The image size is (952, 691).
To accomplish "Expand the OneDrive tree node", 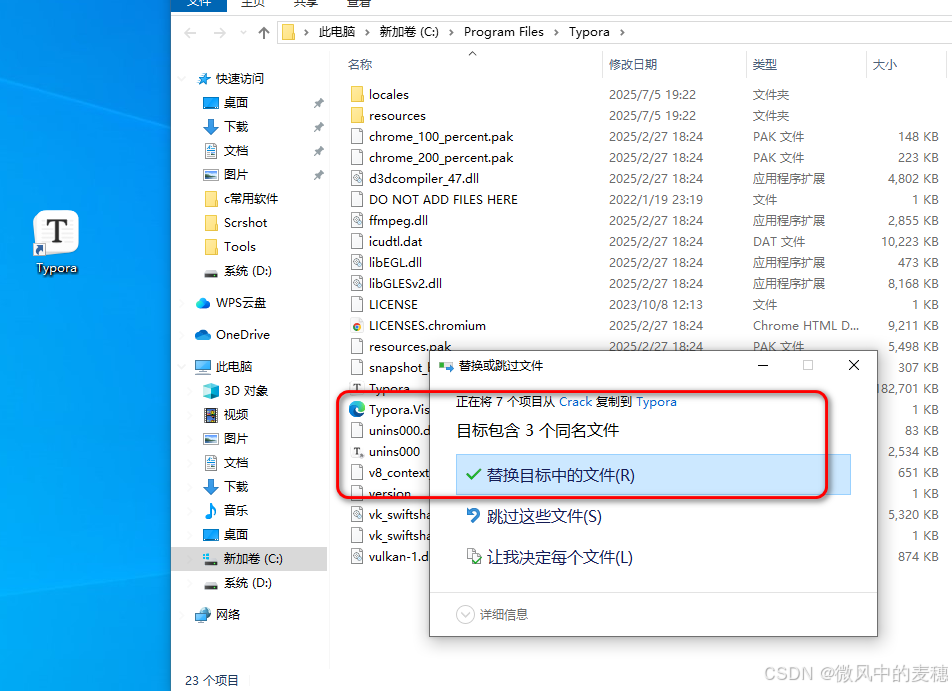I will coord(182,335).
